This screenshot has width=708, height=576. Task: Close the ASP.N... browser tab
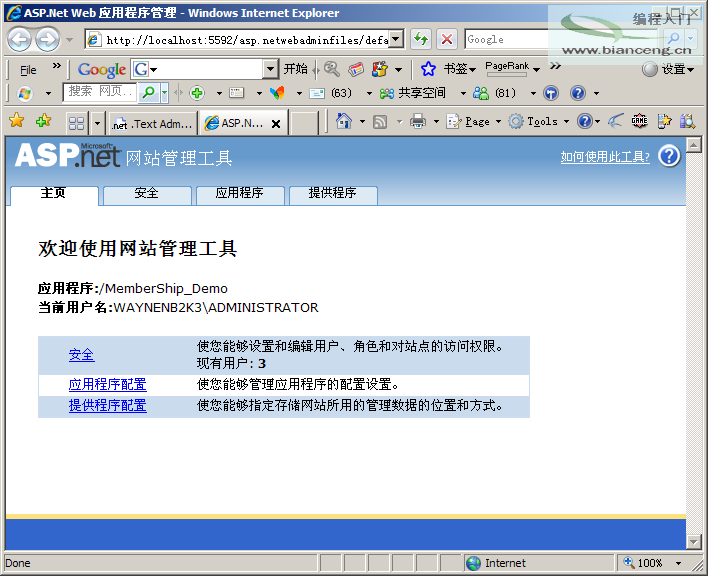point(276,124)
